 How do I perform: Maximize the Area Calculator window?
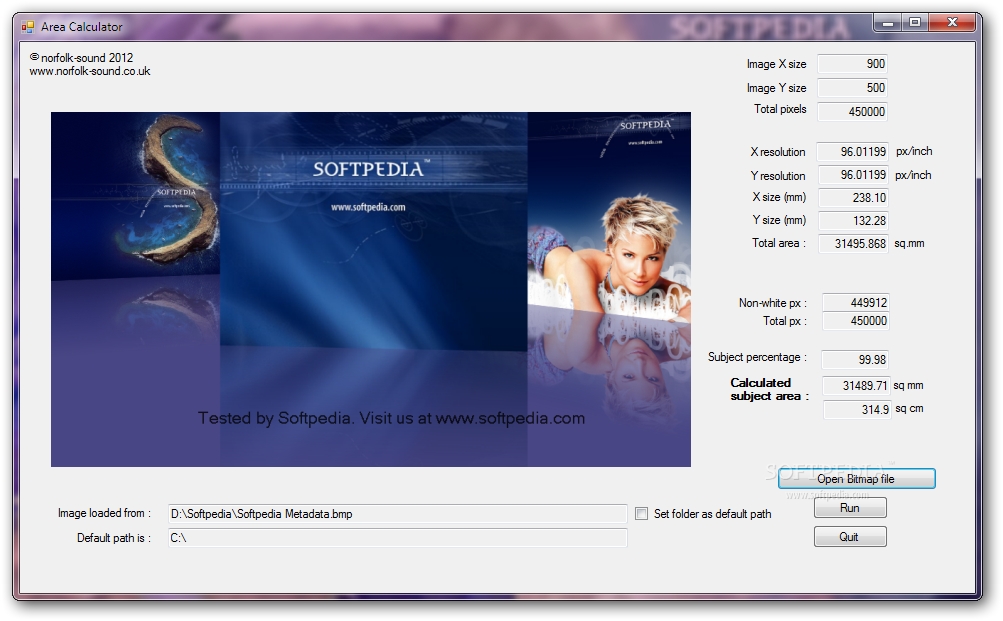(915, 23)
